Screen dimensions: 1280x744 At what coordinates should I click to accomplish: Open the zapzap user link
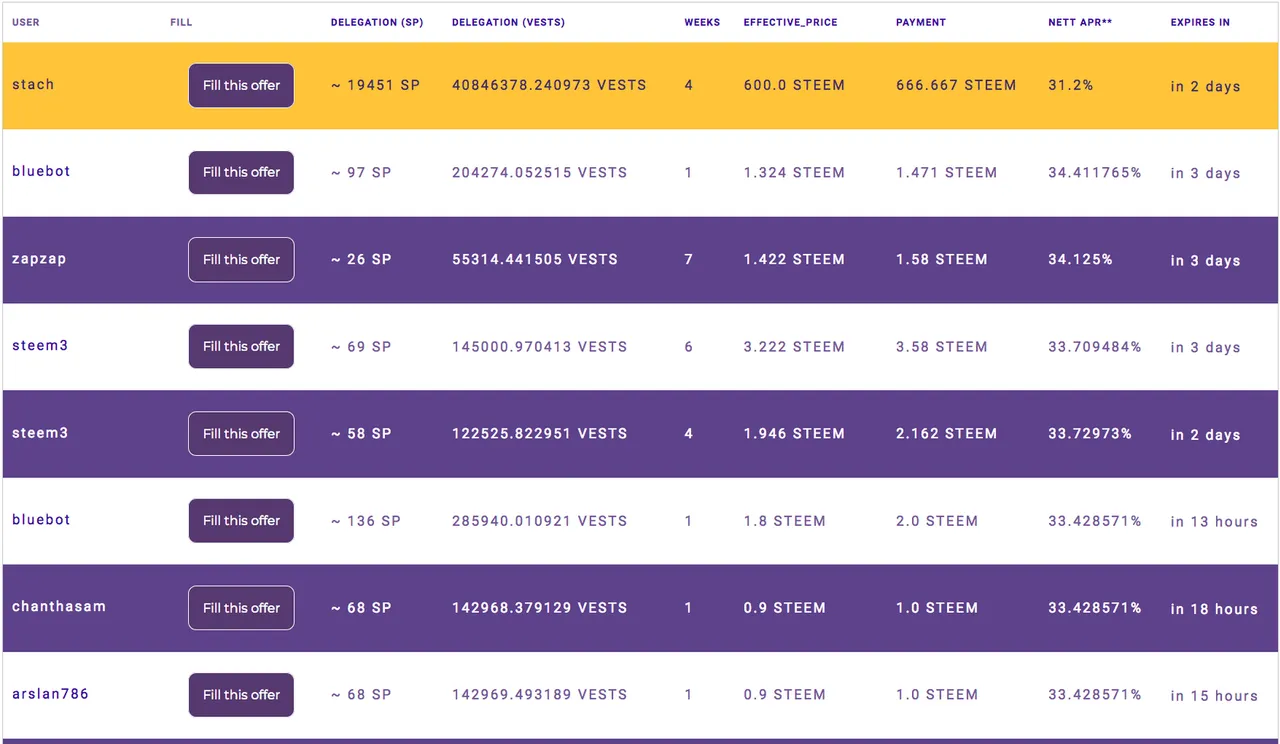point(39,259)
